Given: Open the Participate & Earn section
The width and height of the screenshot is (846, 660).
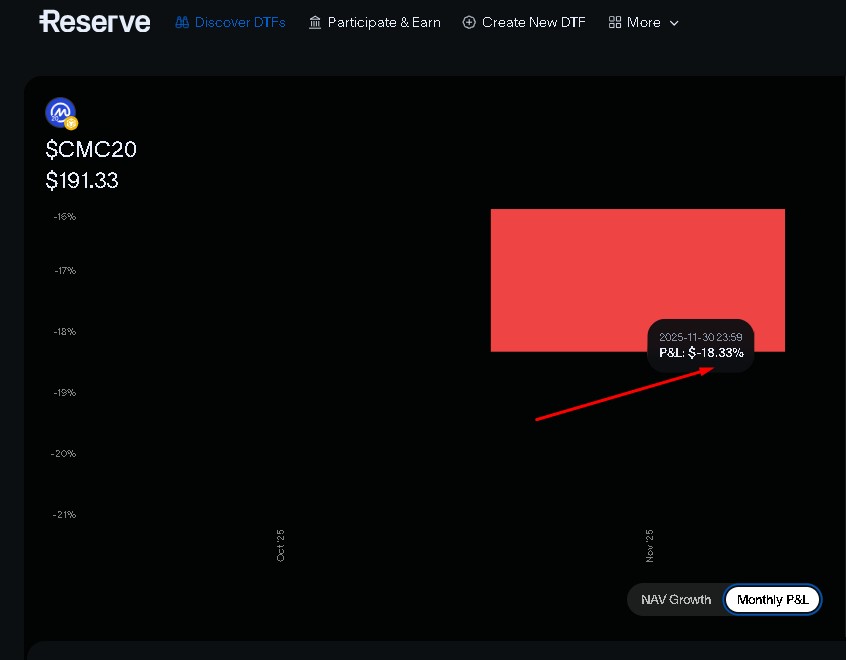Looking at the screenshot, I should (384, 22).
